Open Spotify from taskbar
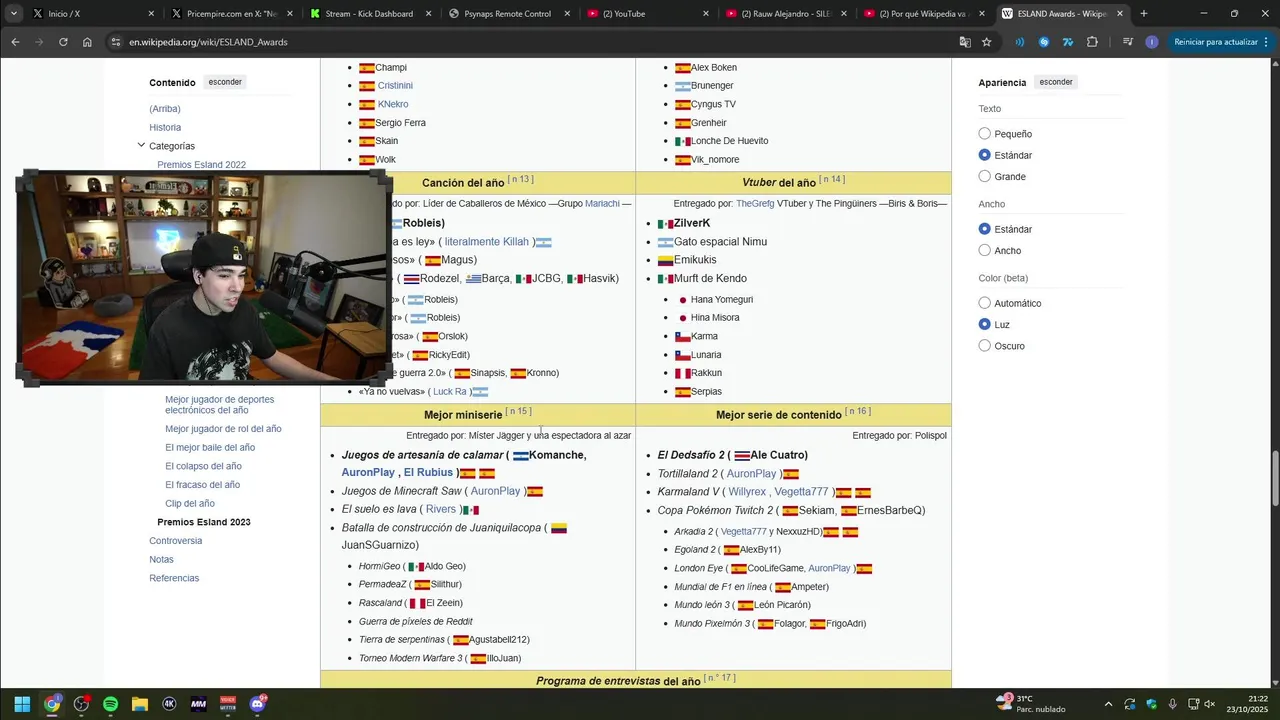This screenshot has width=1280, height=720. click(110, 704)
